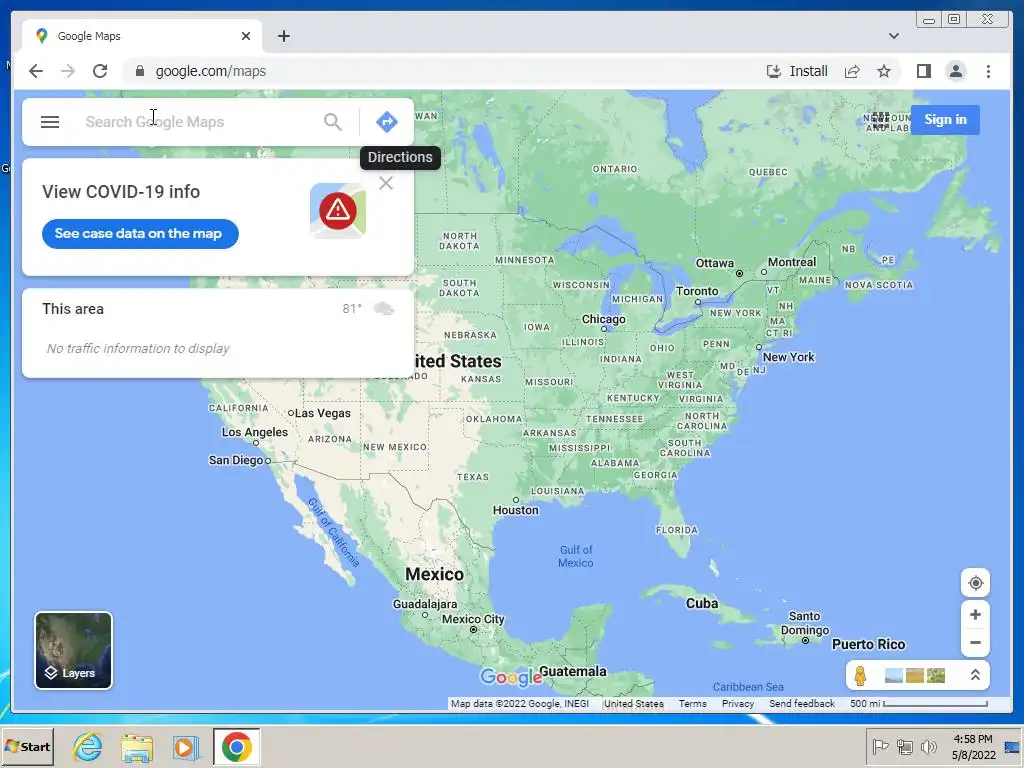Click Chrome icon in taskbar

pos(236,746)
